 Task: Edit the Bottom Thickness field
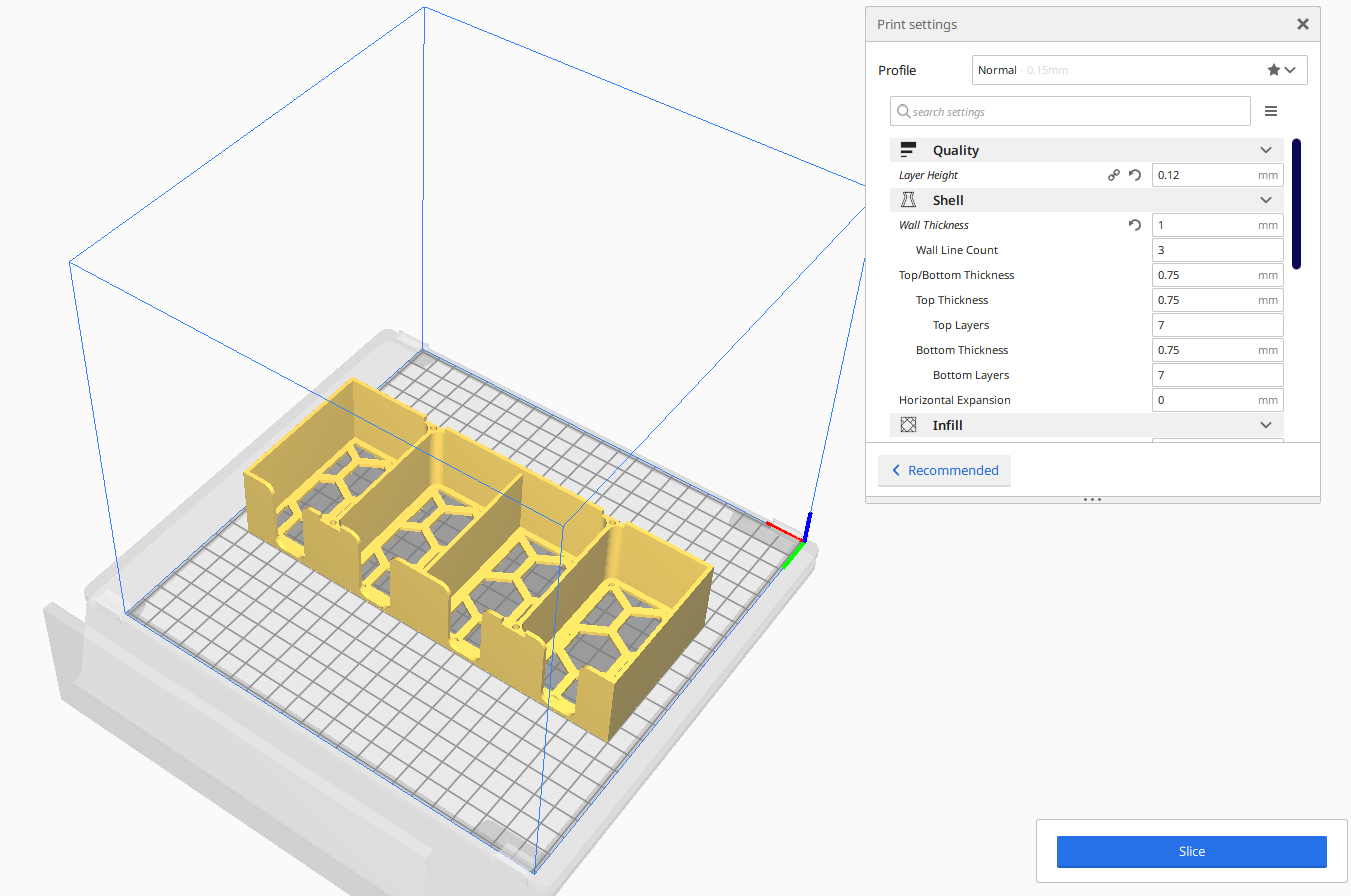pos(1217,350)
